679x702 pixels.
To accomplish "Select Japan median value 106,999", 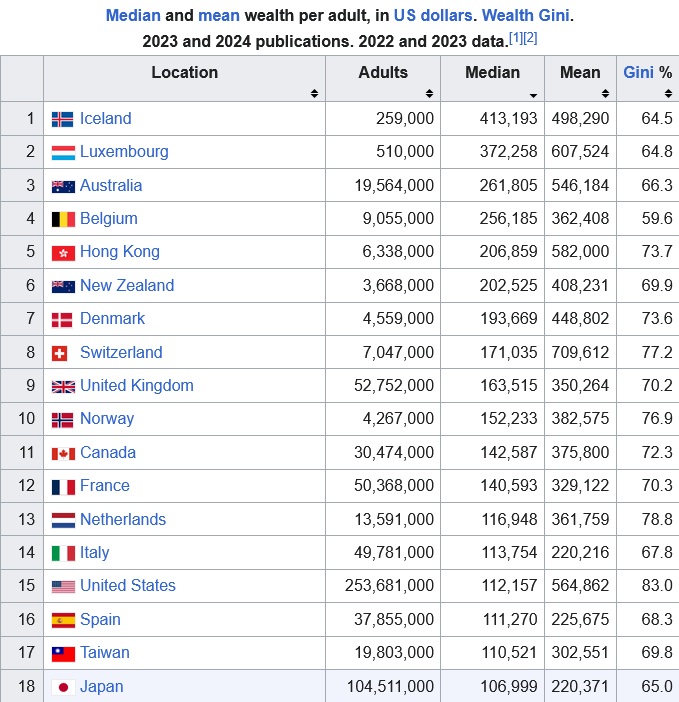I will point(508,687).
